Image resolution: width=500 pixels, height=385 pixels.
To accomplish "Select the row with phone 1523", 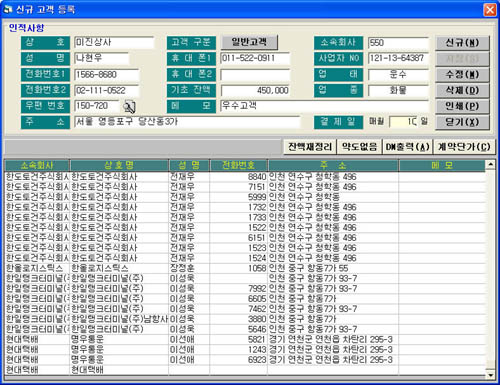I will click(245, 248).
